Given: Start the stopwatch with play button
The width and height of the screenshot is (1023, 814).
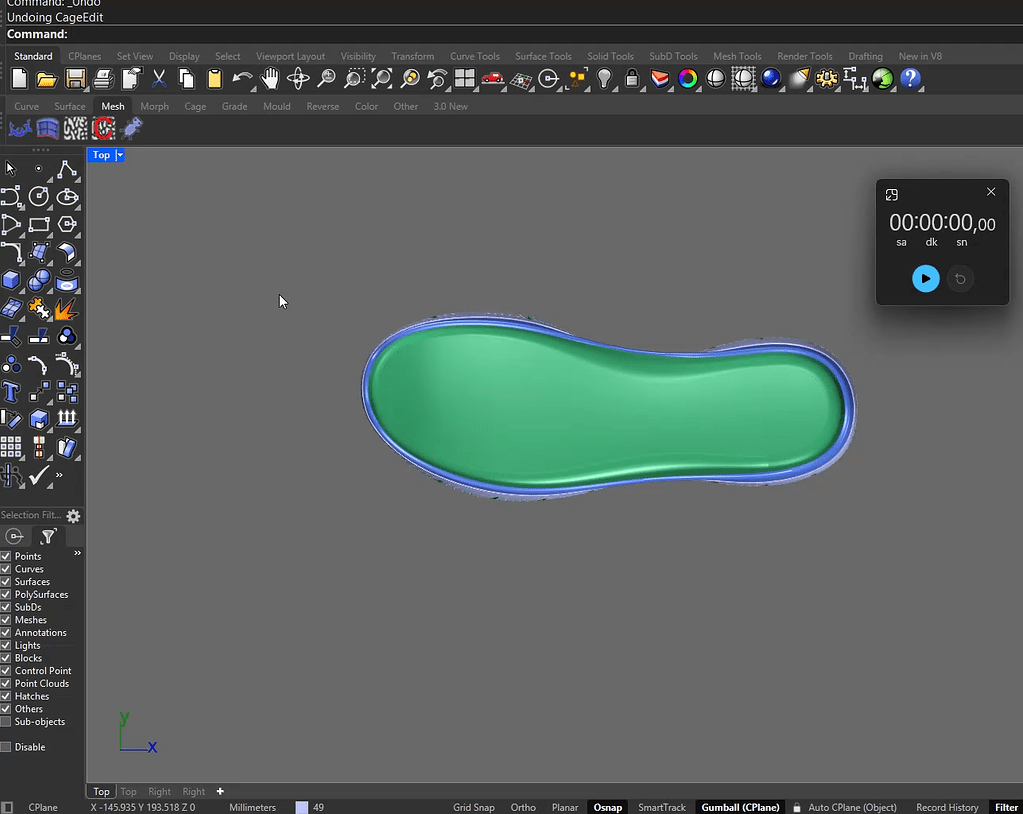Looking at the screenshot, I should (x=925, y=279).
